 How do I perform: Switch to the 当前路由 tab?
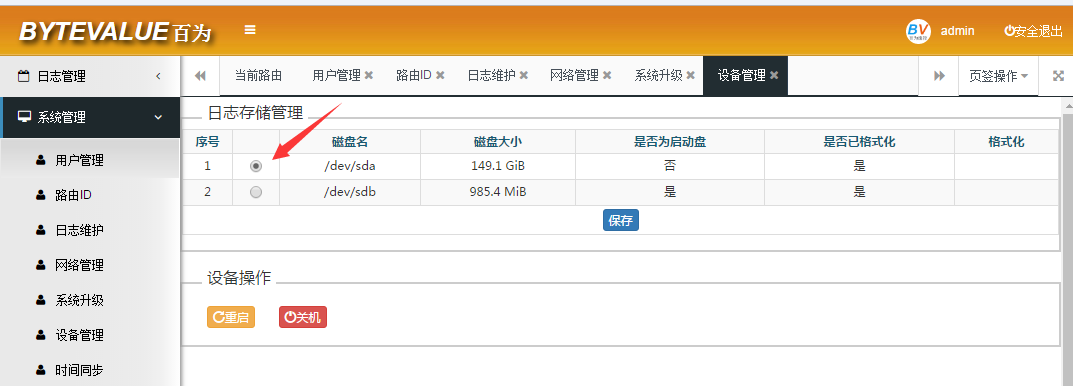(259, 75)
